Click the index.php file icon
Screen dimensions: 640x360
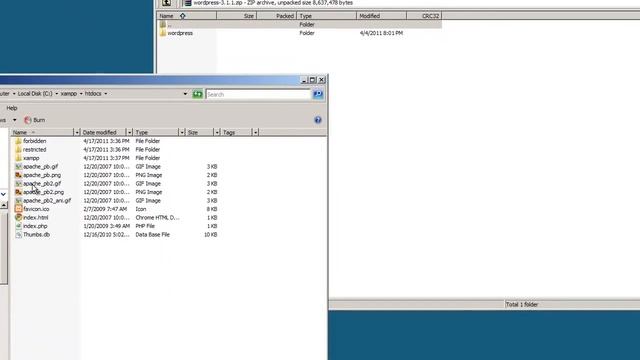18,226
